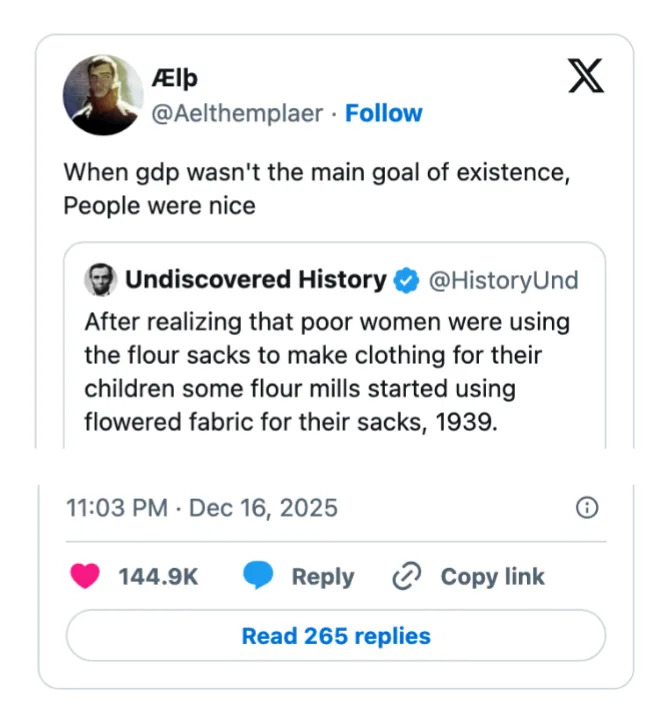Open the Undiscovered History account name

[x=255, y=280]
